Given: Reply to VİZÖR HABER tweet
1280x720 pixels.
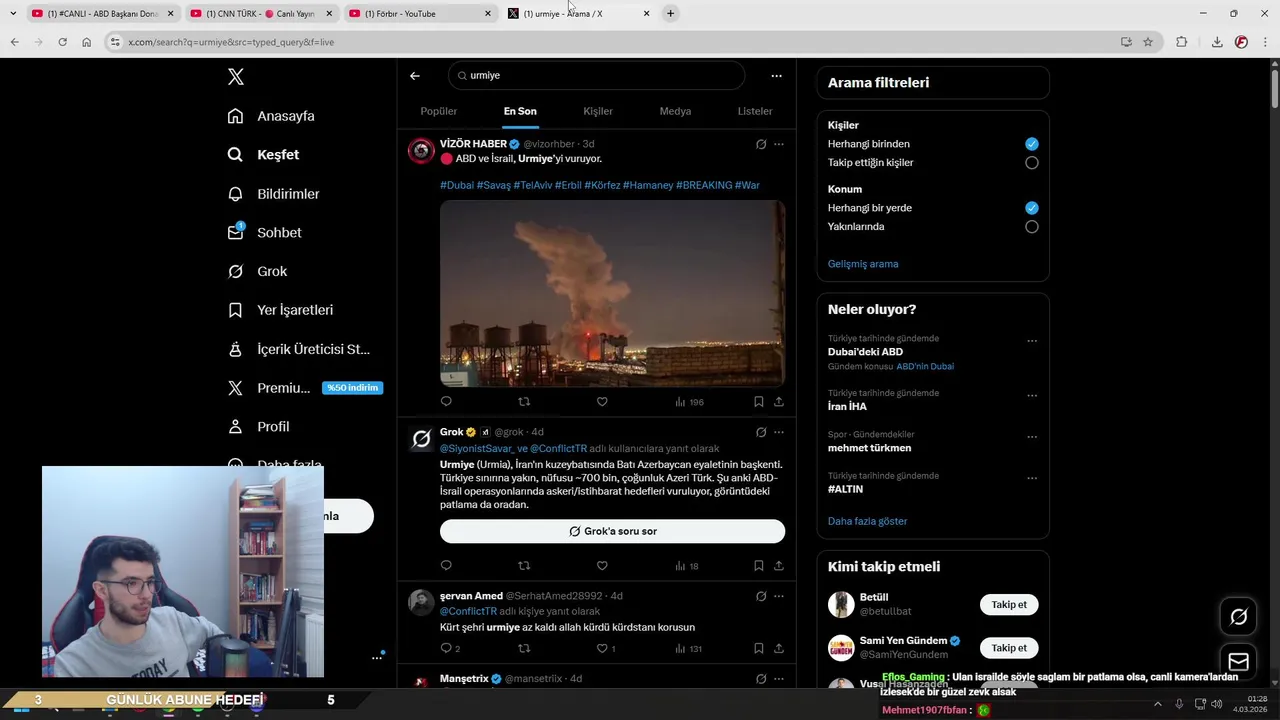Looking at the screenshot, I should point(446,402).
